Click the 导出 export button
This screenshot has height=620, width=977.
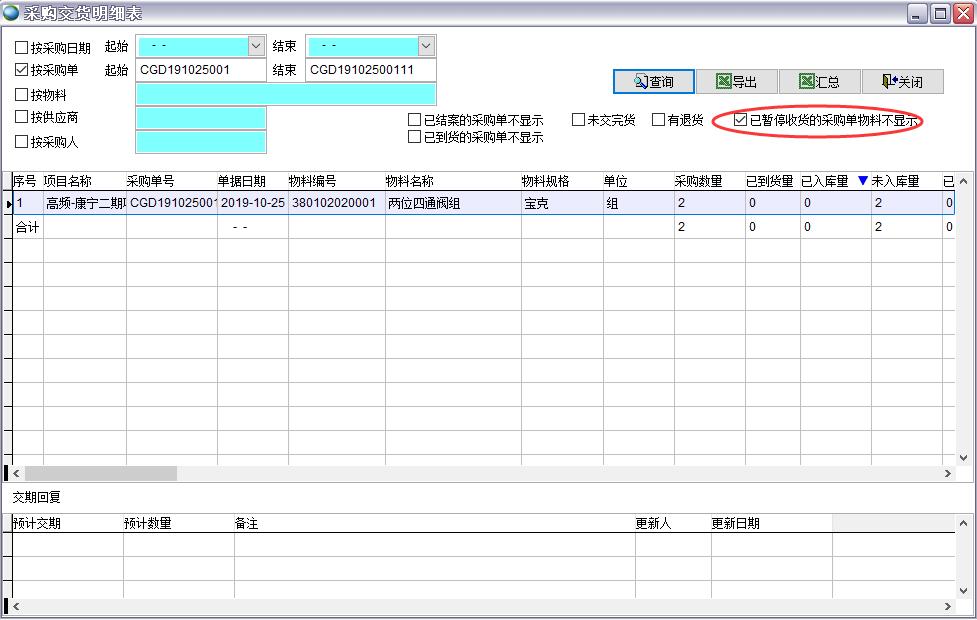coord(740,81)
